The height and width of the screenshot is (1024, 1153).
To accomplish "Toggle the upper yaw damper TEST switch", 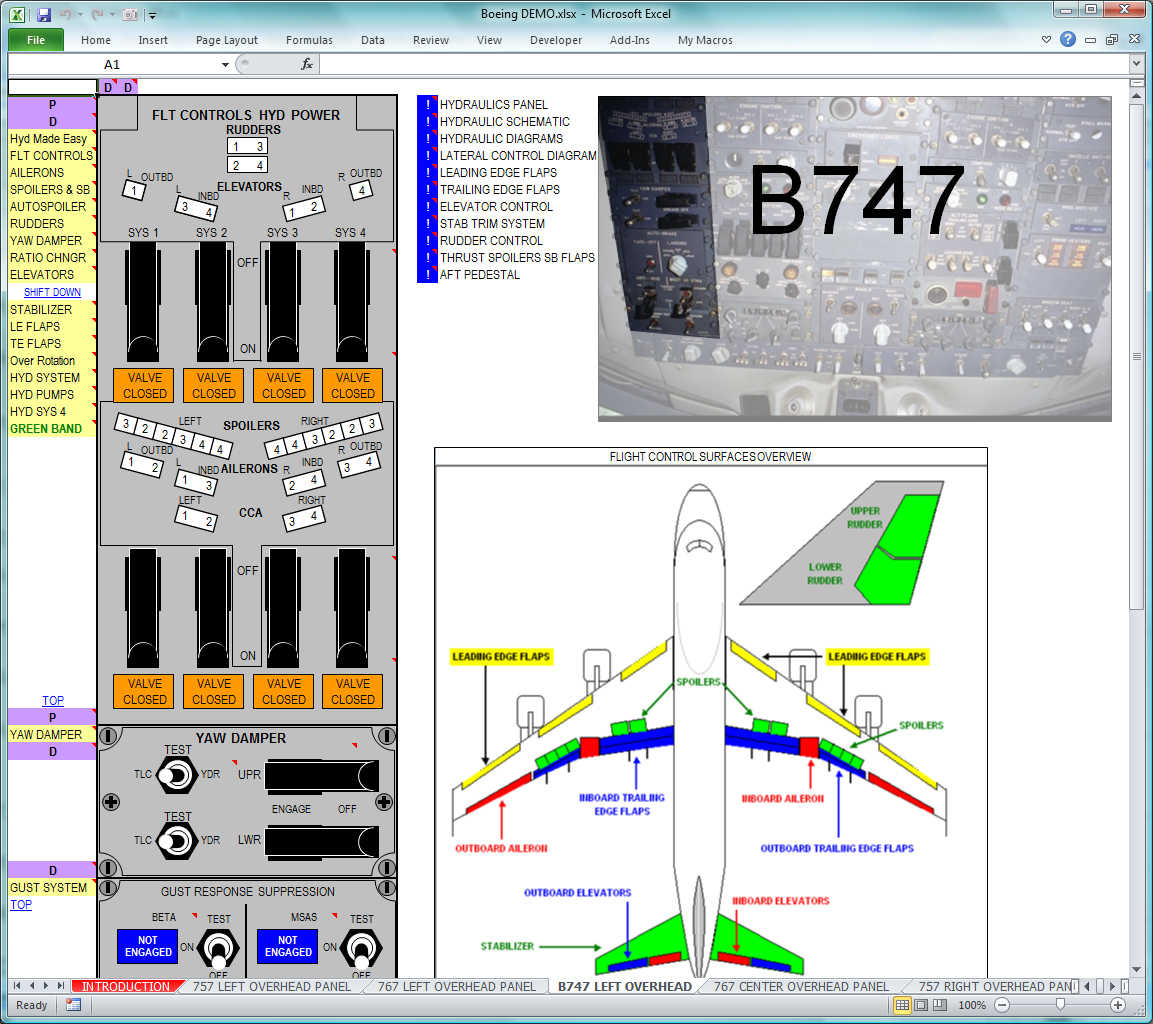I will [x=178, y=775].
